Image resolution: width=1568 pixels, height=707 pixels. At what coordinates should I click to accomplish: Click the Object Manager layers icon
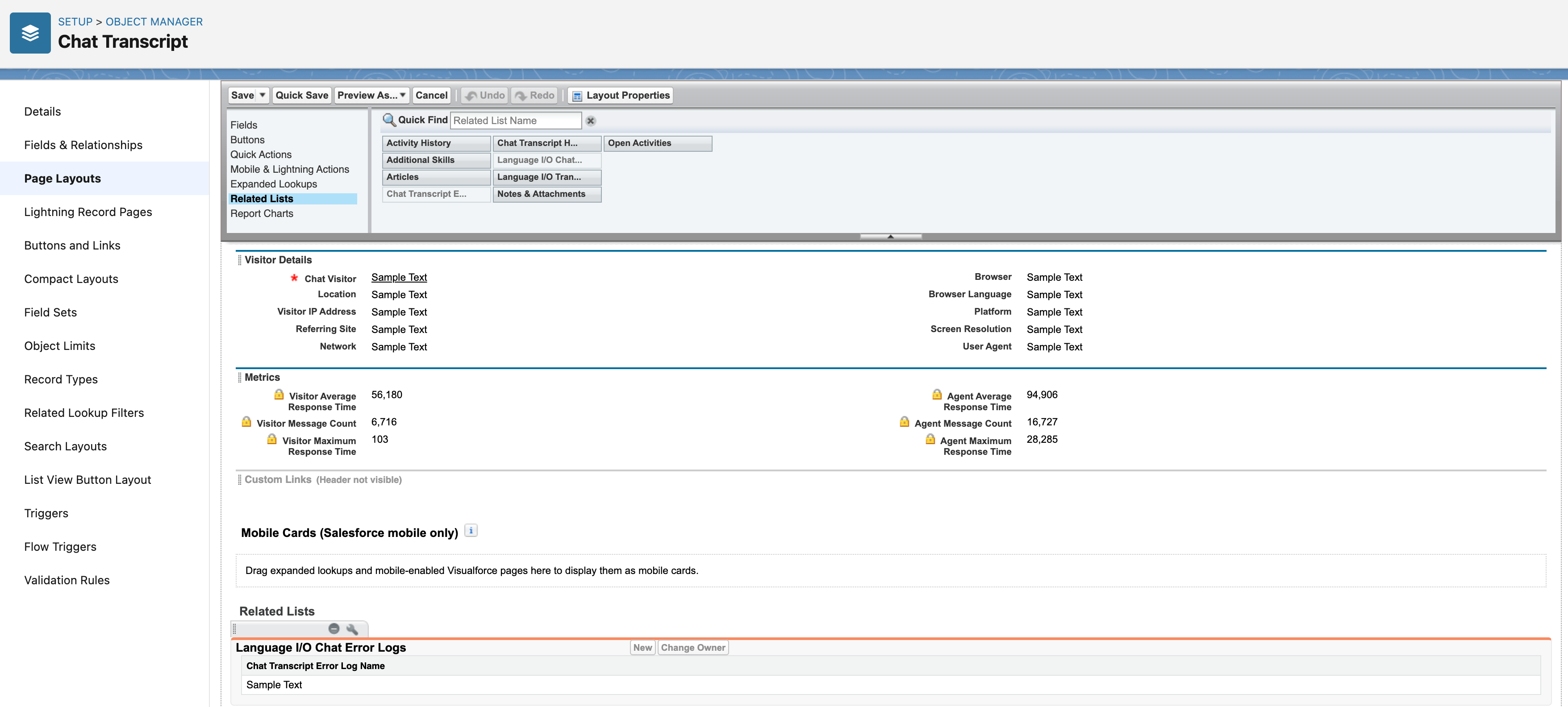pyautogui.click(x=30, y=33)
